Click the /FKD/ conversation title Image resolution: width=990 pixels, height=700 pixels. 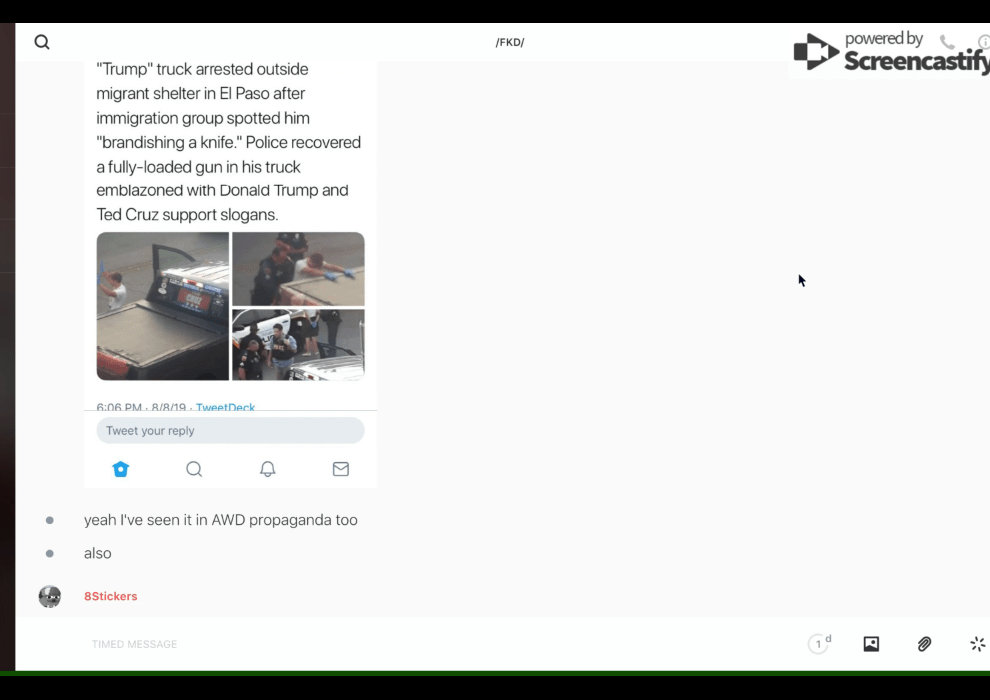click(510, 42)
